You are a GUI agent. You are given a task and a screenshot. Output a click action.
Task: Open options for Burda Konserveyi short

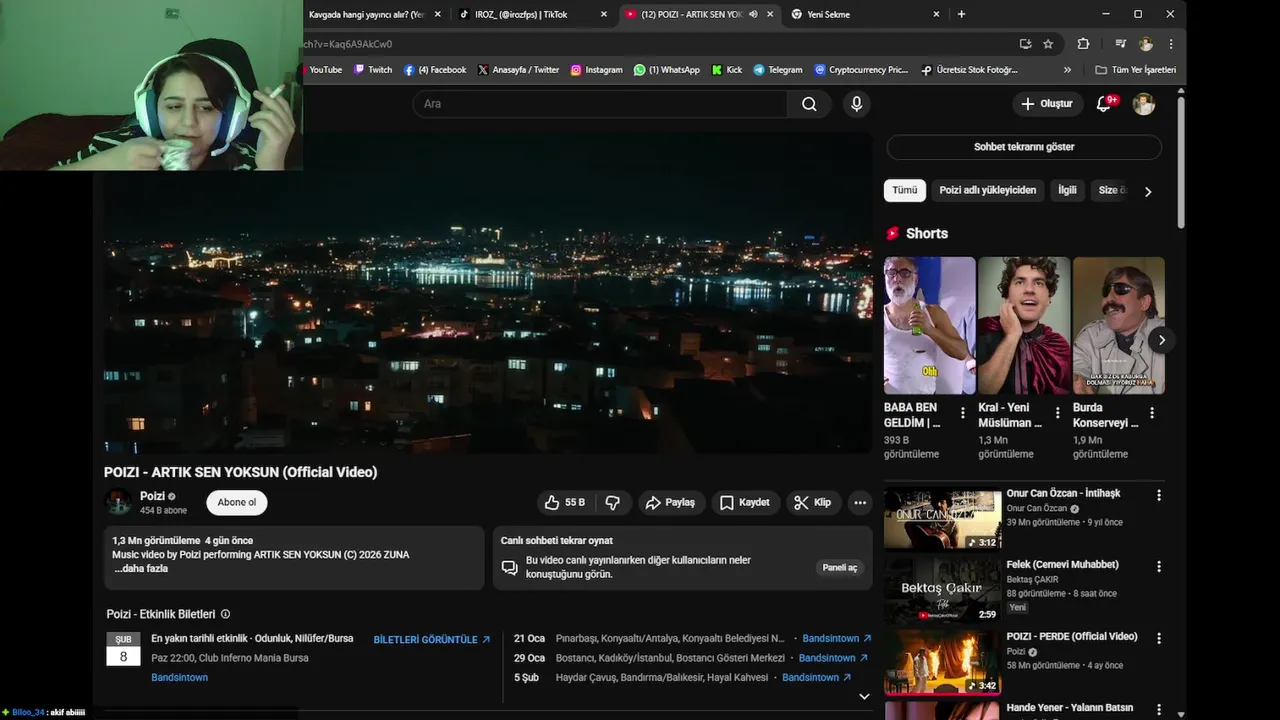tap(1152, 412)
